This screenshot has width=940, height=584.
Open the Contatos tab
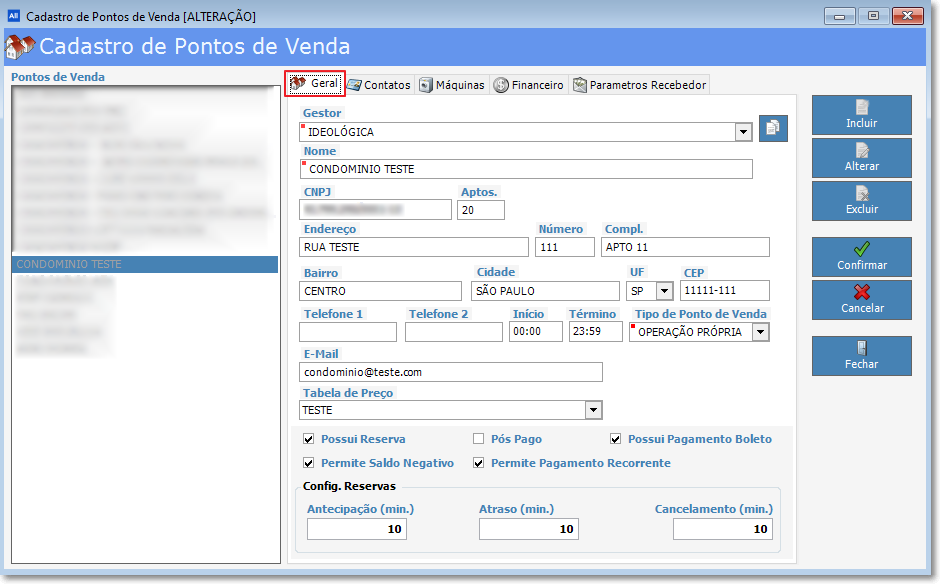(379, 85)
